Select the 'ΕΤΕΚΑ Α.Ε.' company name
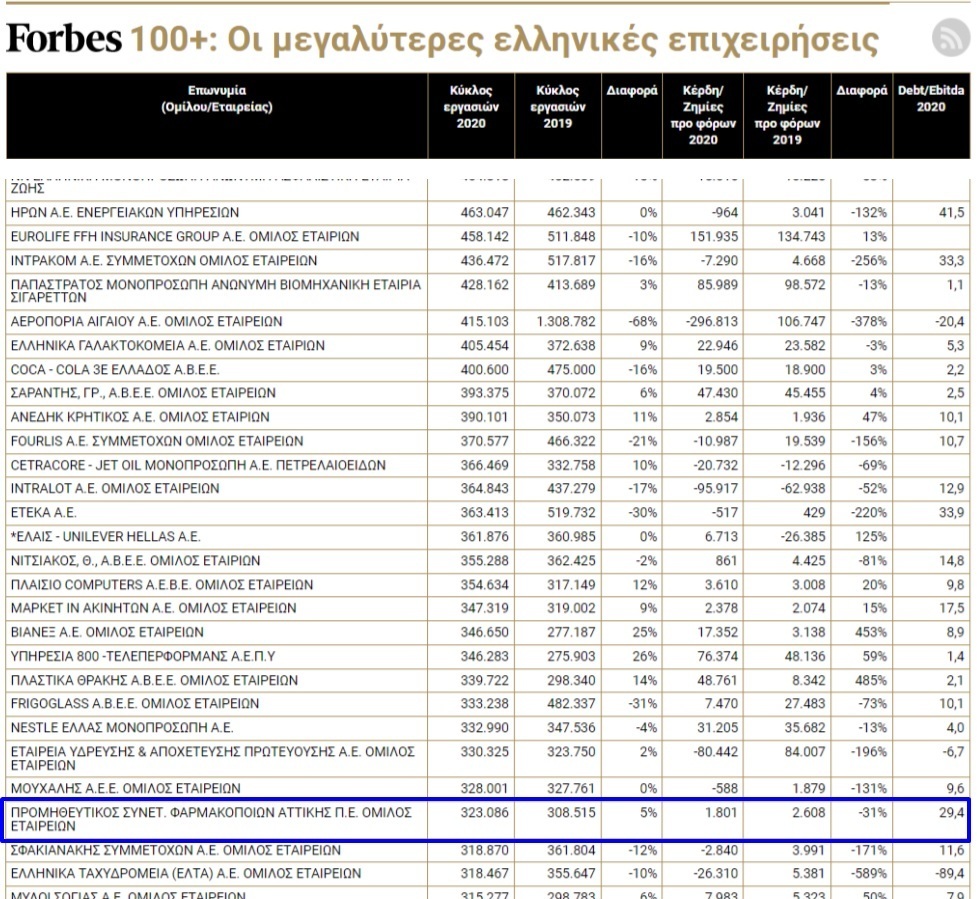This screenshot has height=899, width=977. (x=44, y=513)
